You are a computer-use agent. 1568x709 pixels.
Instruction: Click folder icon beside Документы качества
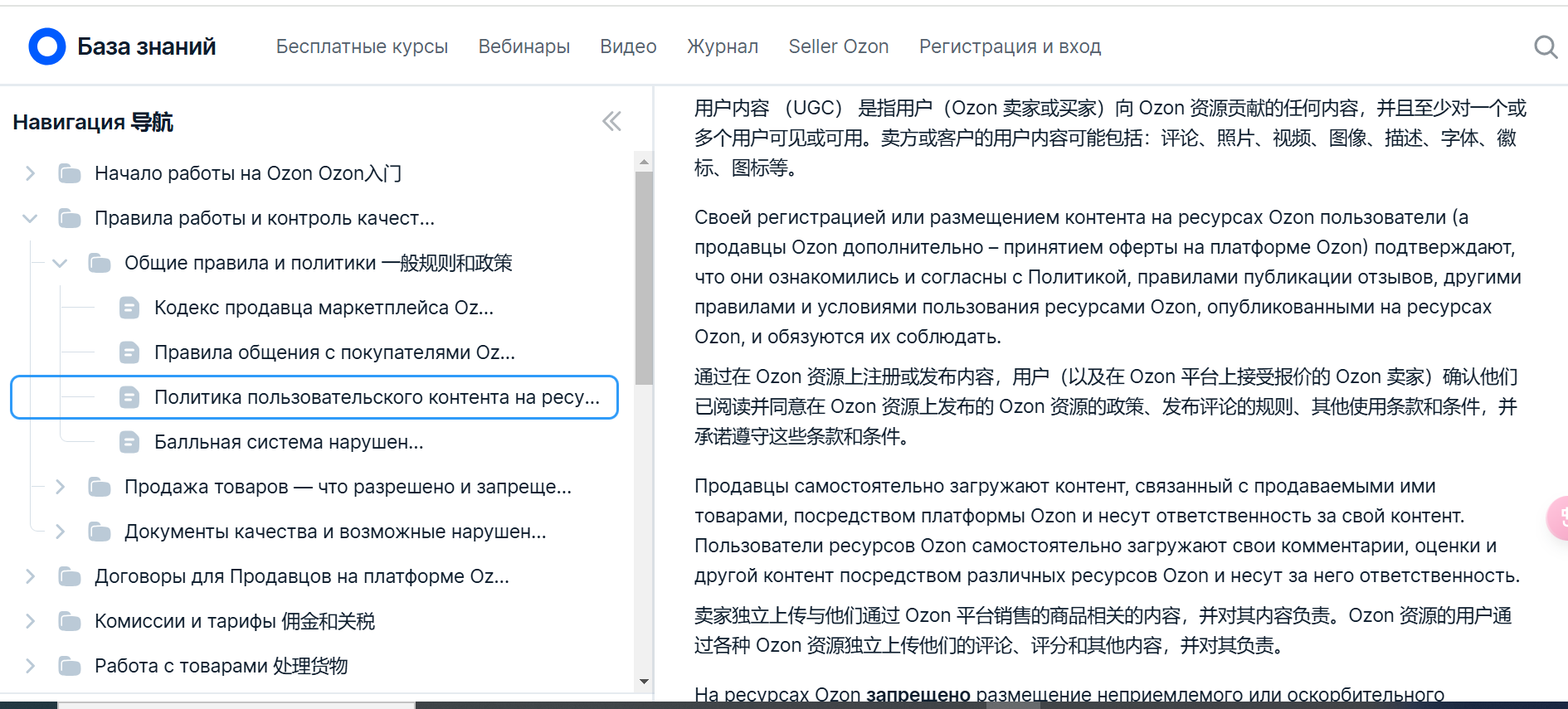click(100, 532)
